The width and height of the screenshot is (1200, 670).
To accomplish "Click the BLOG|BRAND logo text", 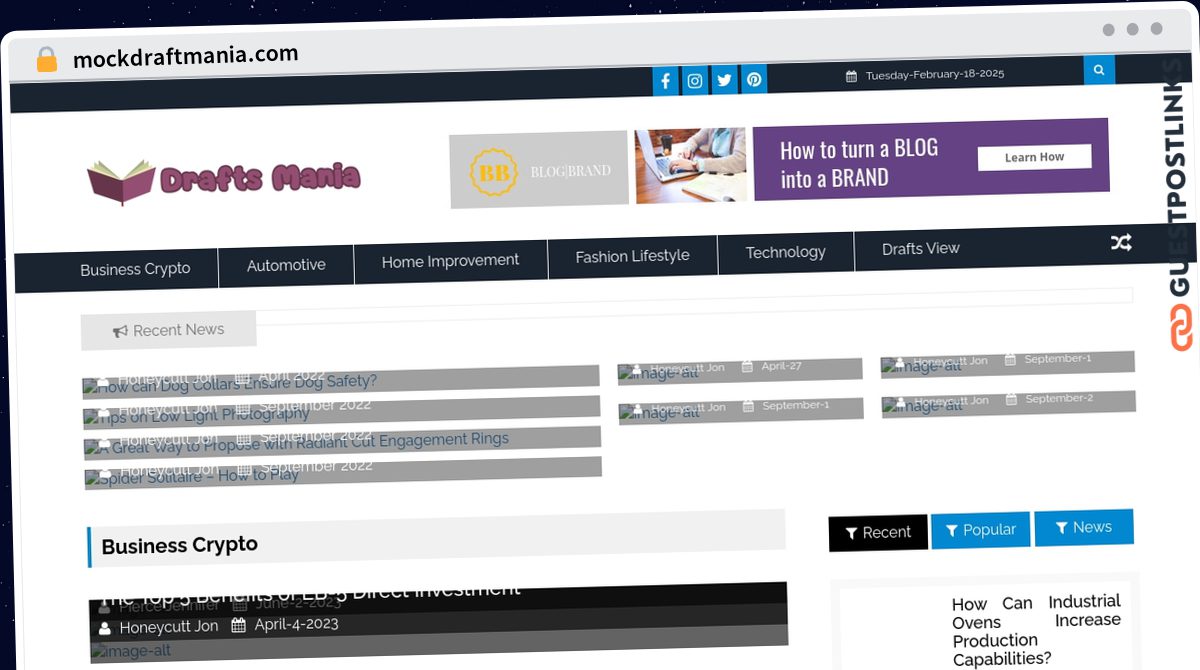I will point(570,171).
